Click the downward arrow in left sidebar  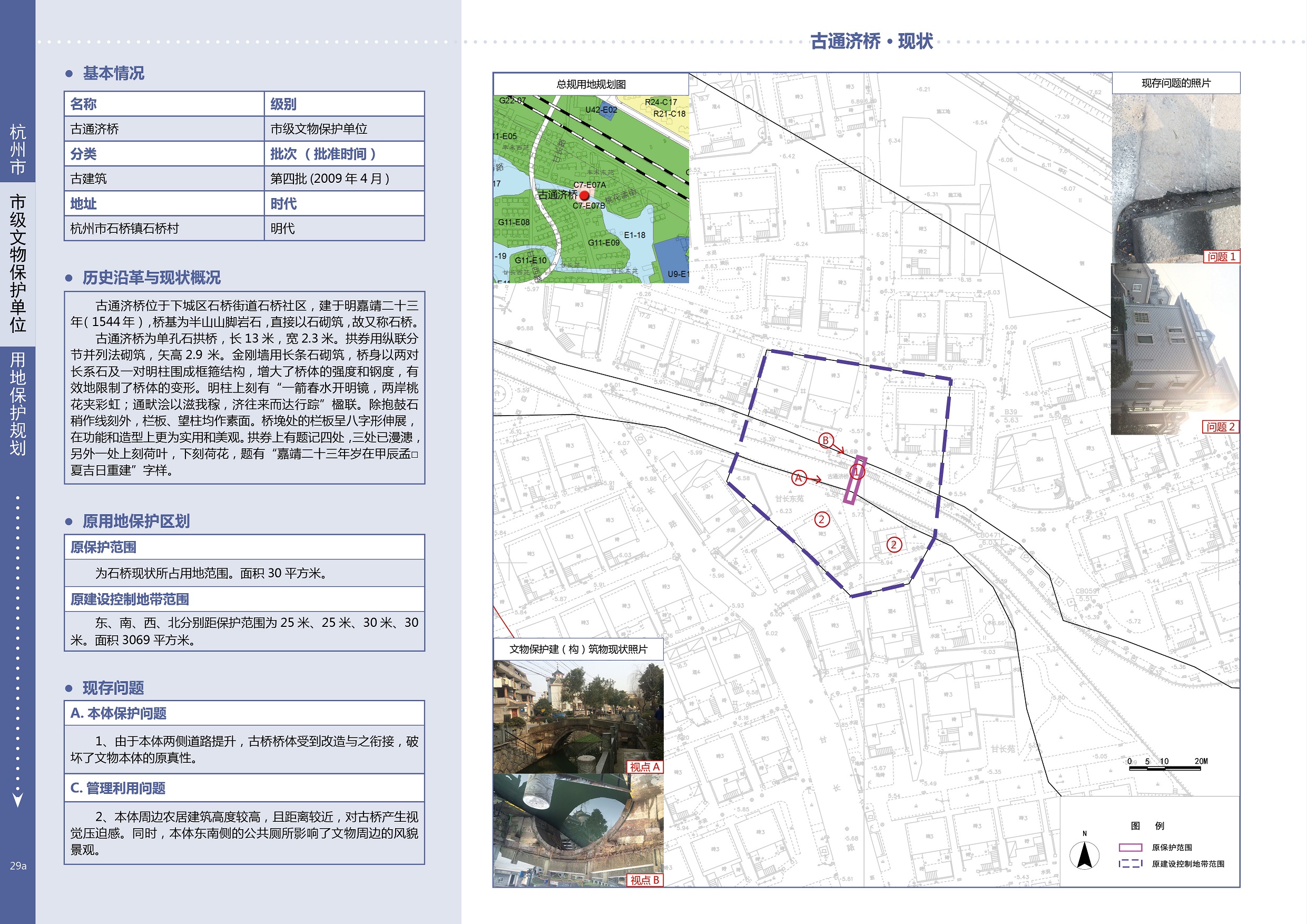17,800
